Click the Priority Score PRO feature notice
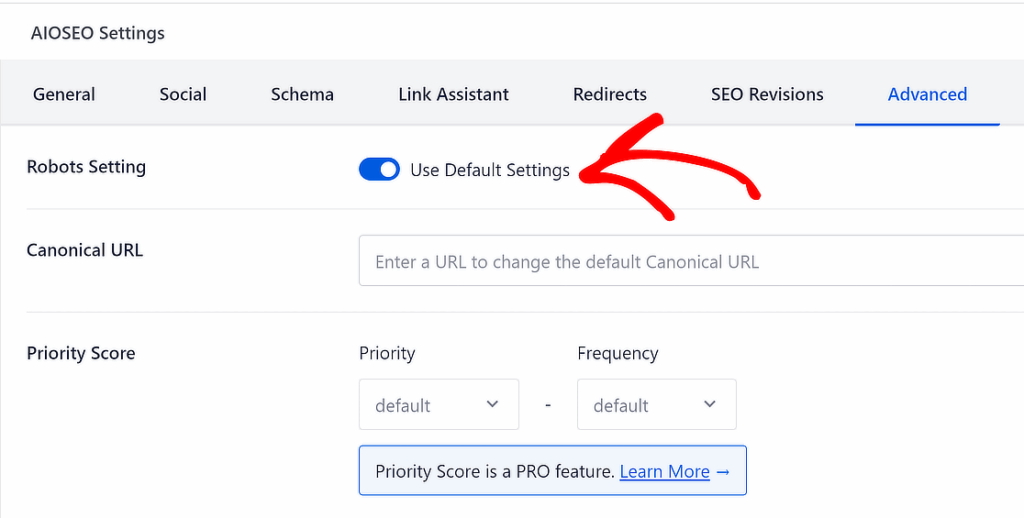 pyautogui.click(x=494, y=472)
